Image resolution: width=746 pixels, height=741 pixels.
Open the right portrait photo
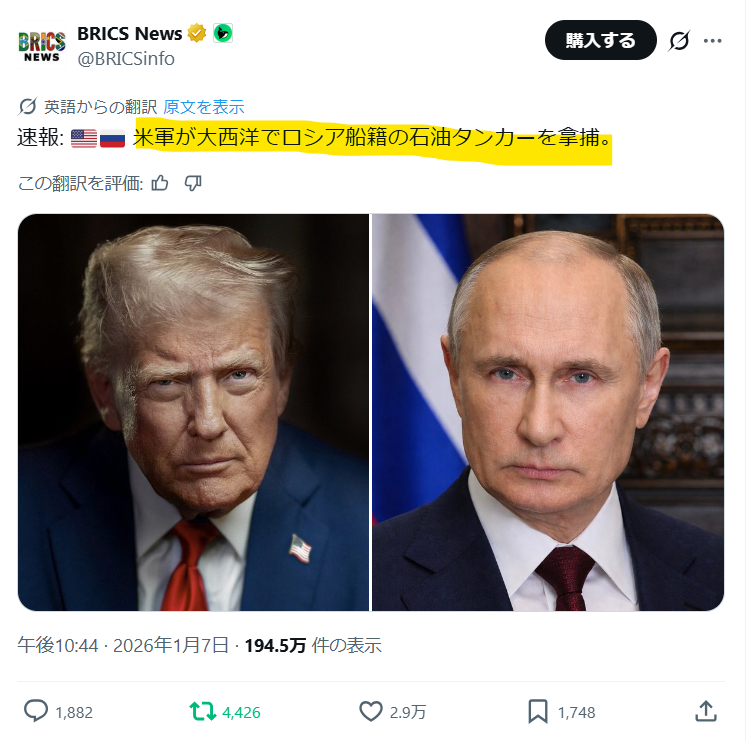tap(548, 412)
